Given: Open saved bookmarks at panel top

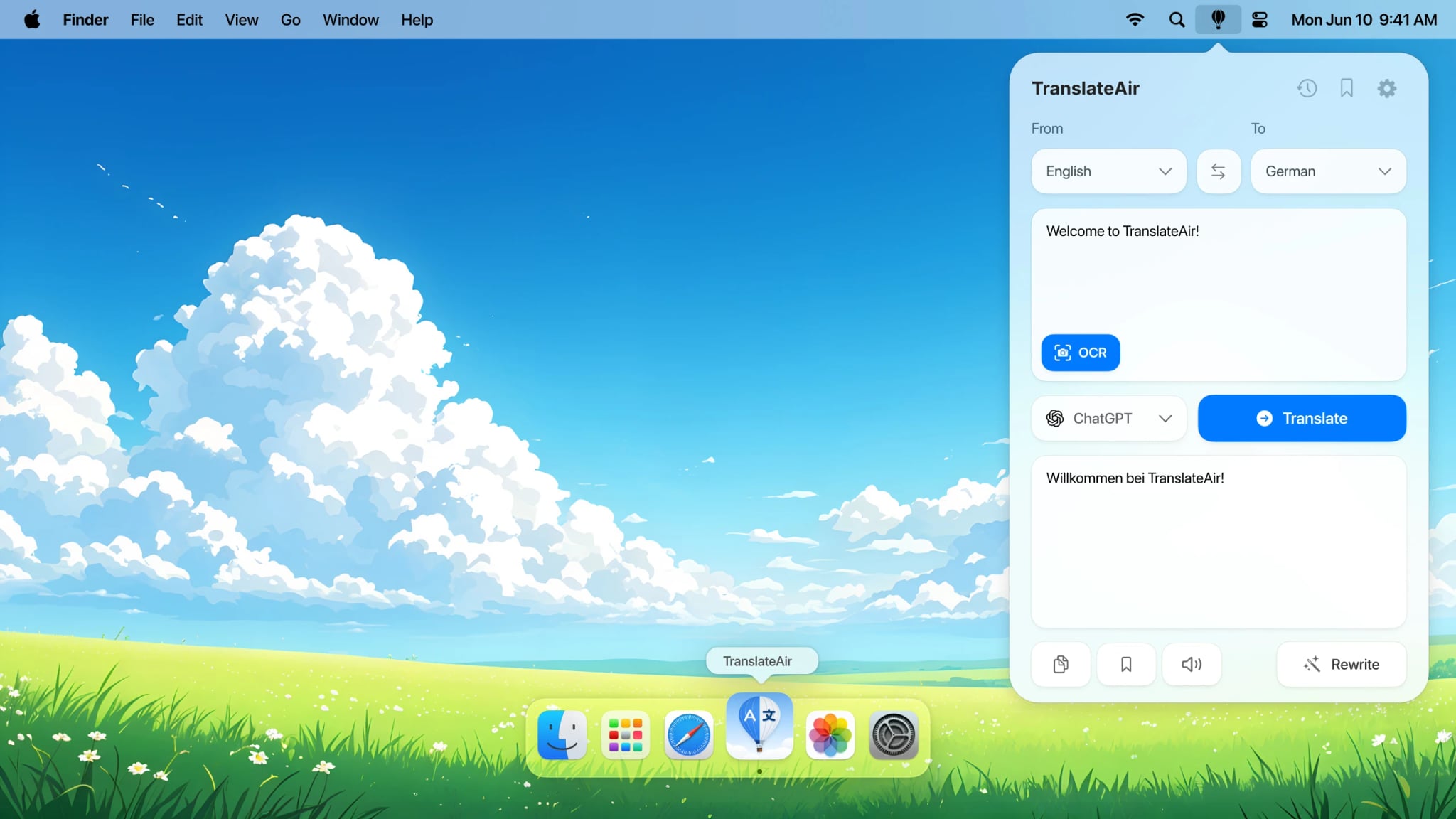Looking at the screenshot, I should coord(1346,88).
